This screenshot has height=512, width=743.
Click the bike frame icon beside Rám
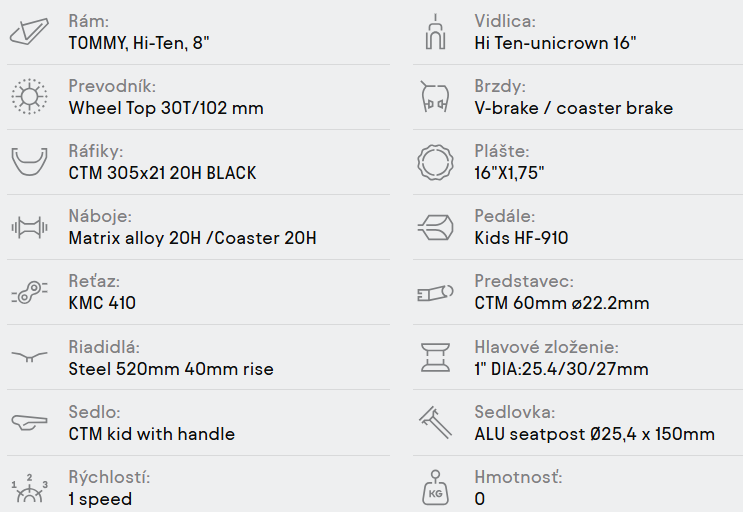[x=28, y=32]
